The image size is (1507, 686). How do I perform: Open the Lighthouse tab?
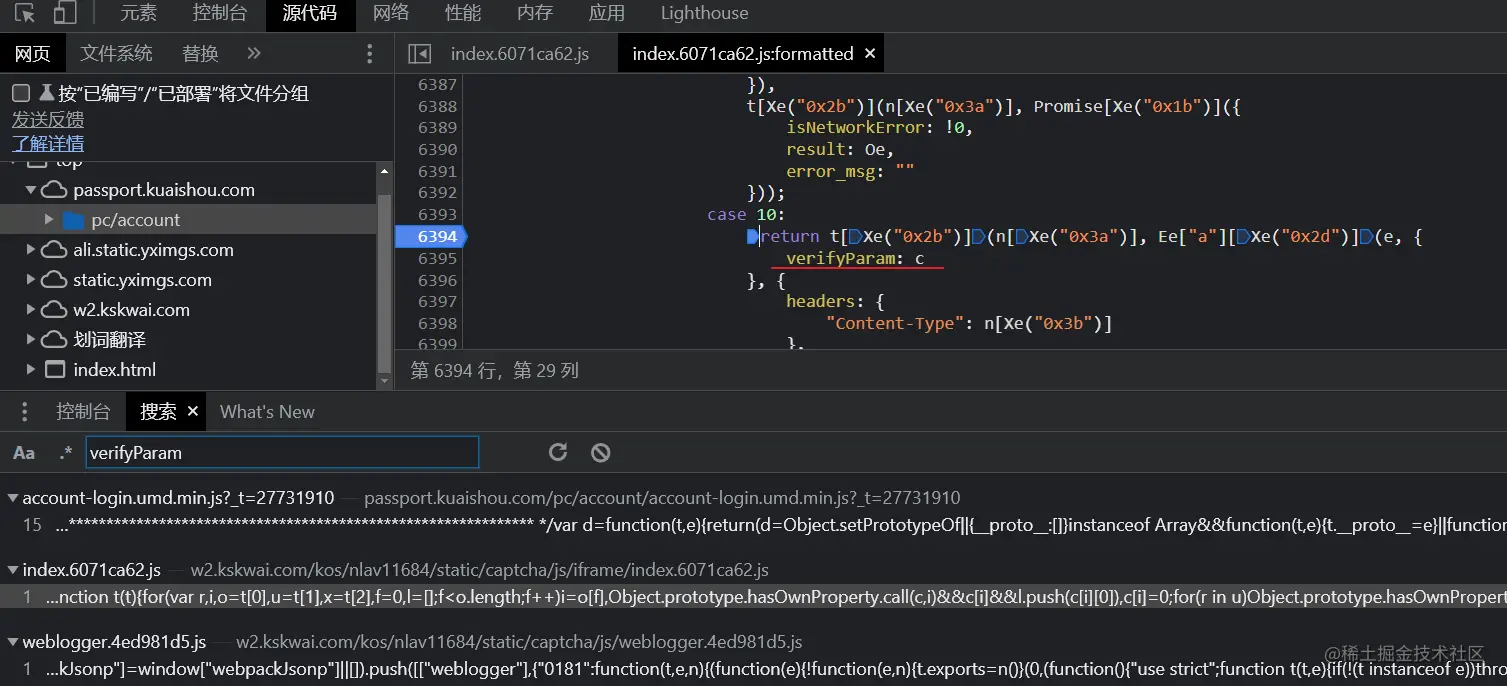point(704,13)
